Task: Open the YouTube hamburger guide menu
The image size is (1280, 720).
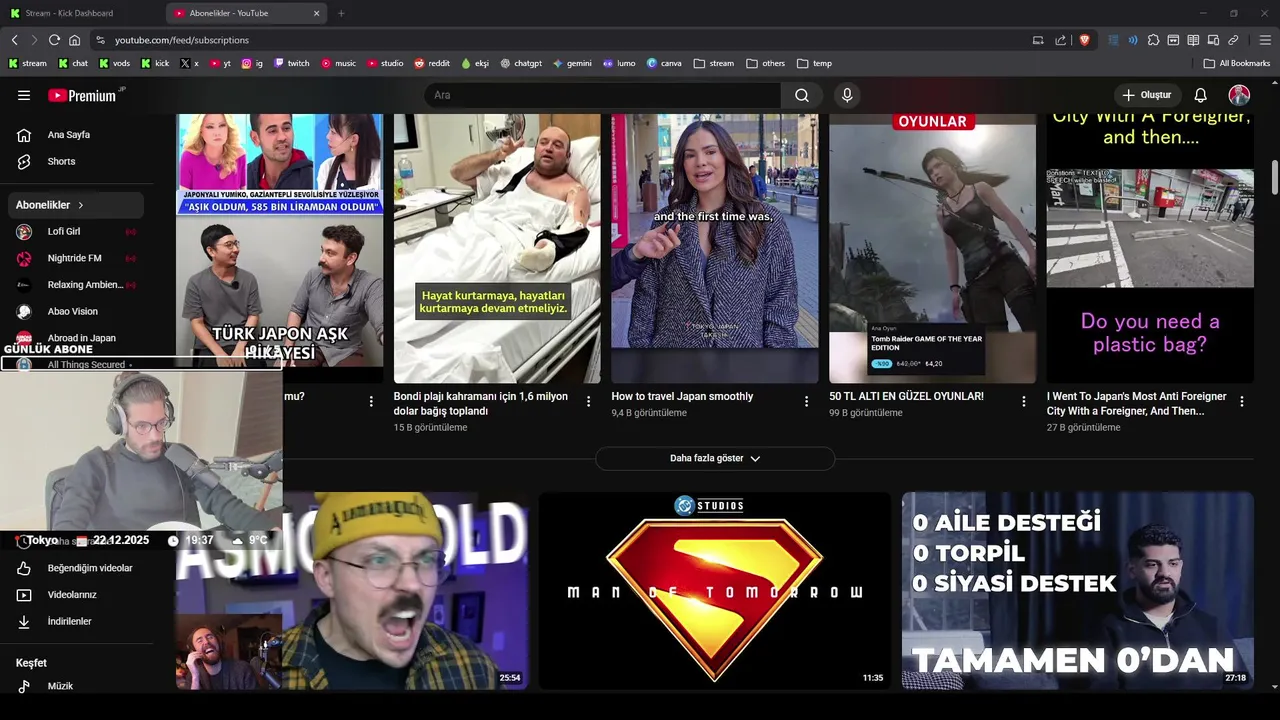Action: (x=24, y=95)
